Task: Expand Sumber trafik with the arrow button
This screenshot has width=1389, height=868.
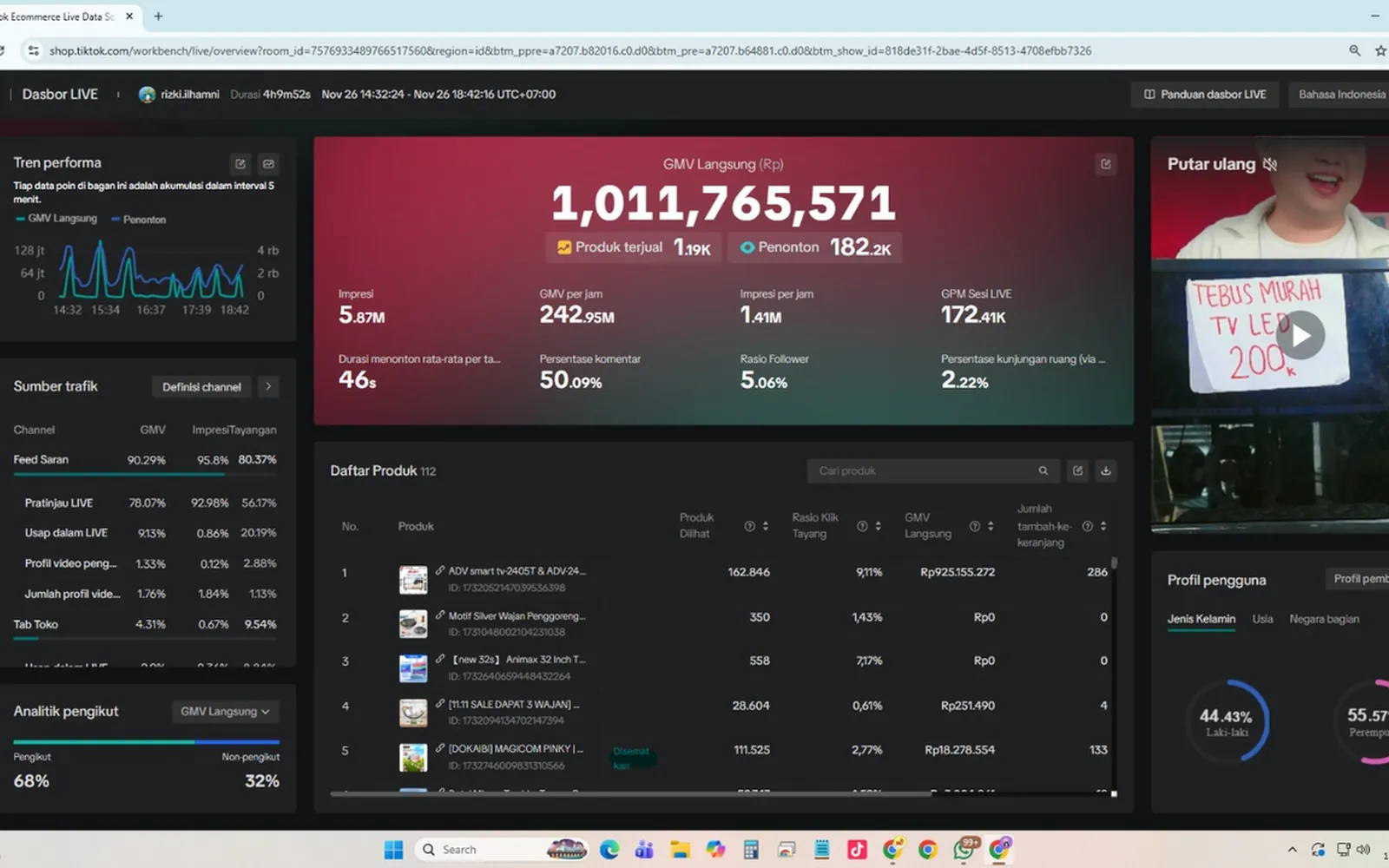Action: point(268,386)
